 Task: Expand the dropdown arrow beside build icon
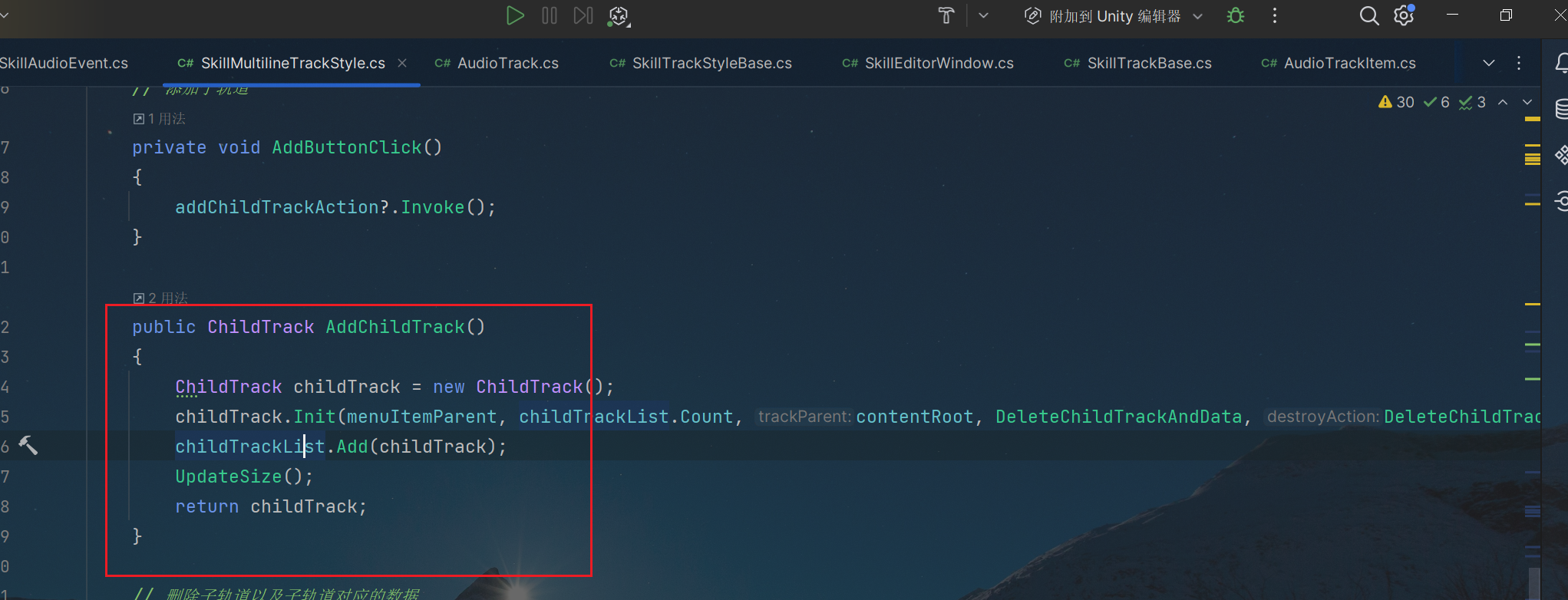[983, 15]
